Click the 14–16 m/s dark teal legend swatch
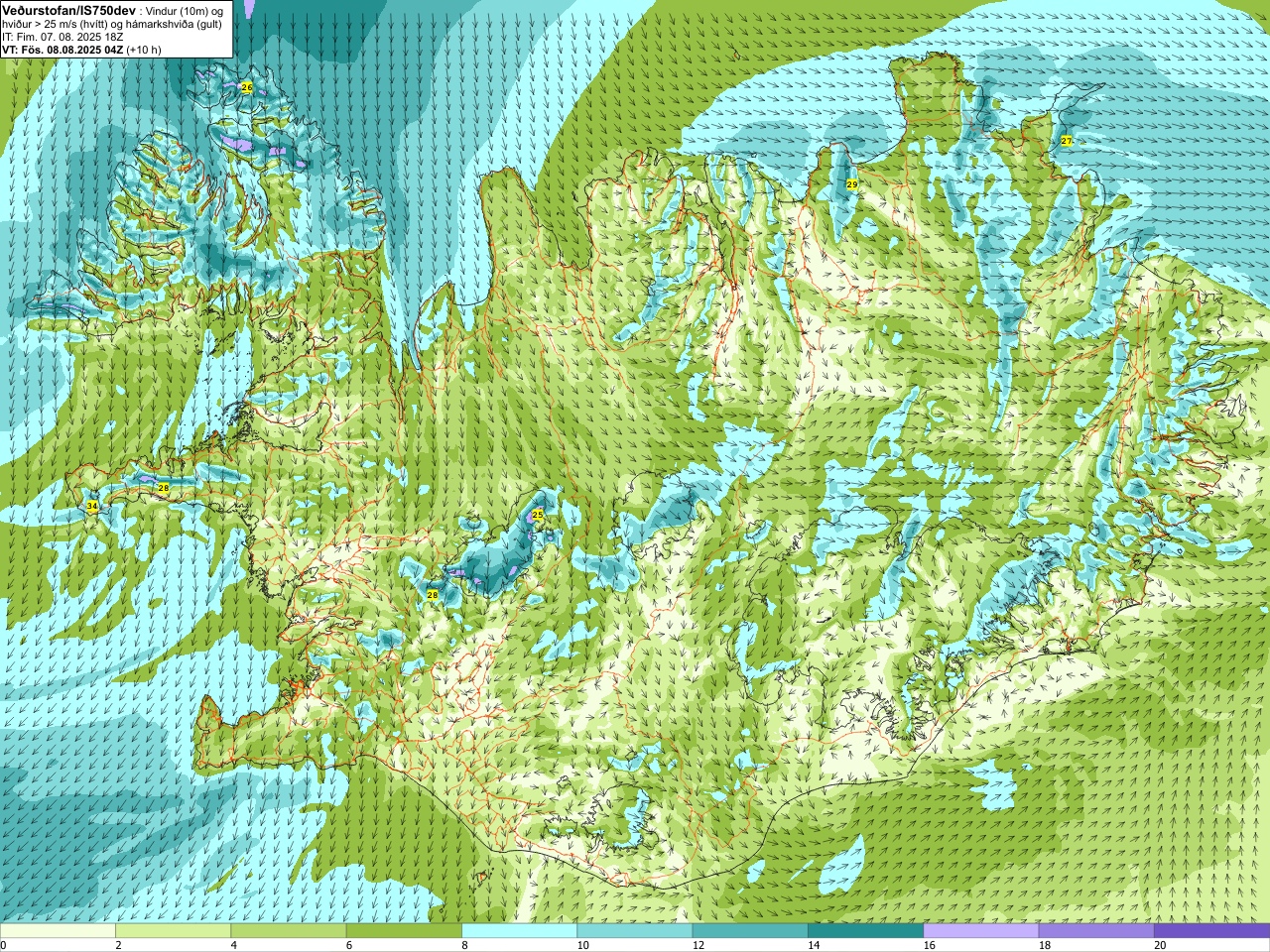1270x952 pixels. point(865,931)
